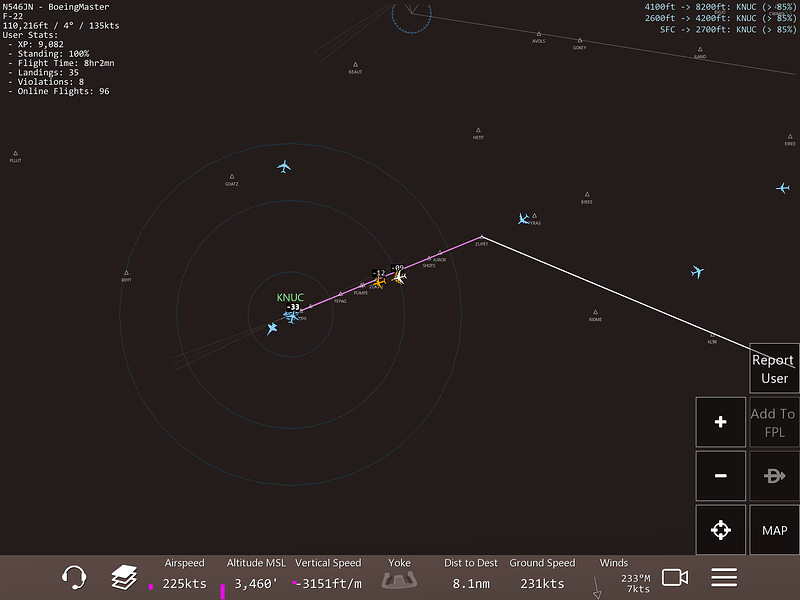The height and width of the screenshot is (600, 800).
Task: Click the Winds 233°M 7kts readout
Action: coord(620,578)
